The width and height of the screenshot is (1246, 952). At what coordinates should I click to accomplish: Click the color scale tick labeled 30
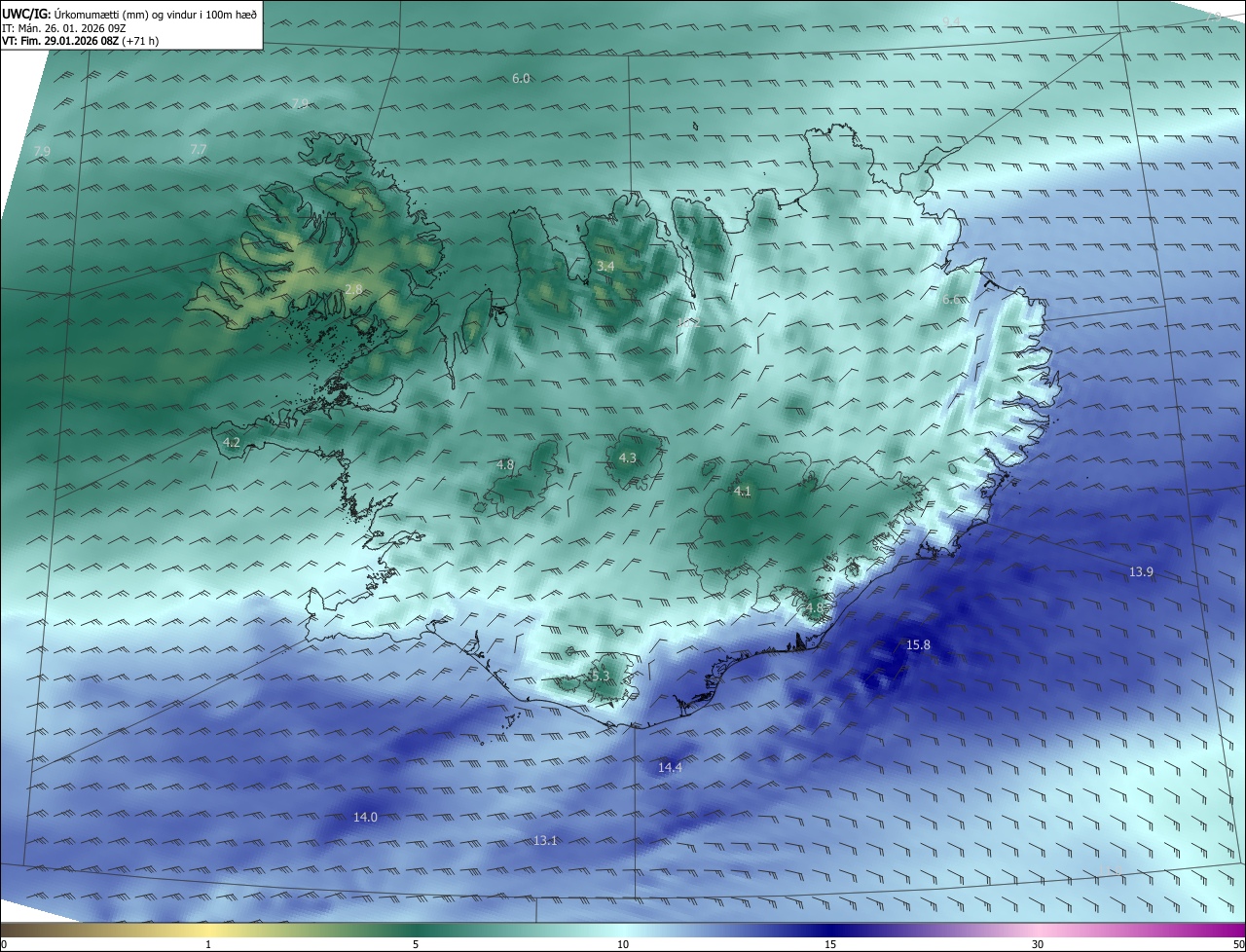coord(1038,944)
